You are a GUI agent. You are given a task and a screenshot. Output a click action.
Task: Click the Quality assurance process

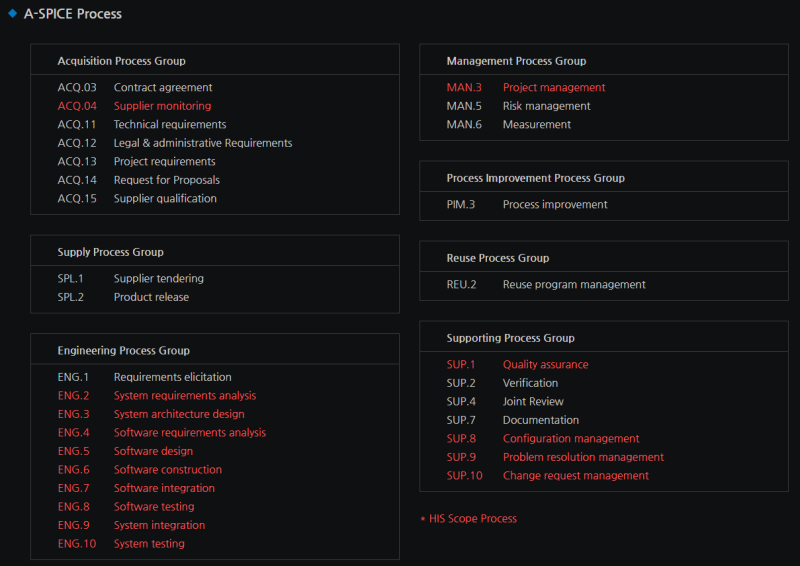[x=545, y=365]
